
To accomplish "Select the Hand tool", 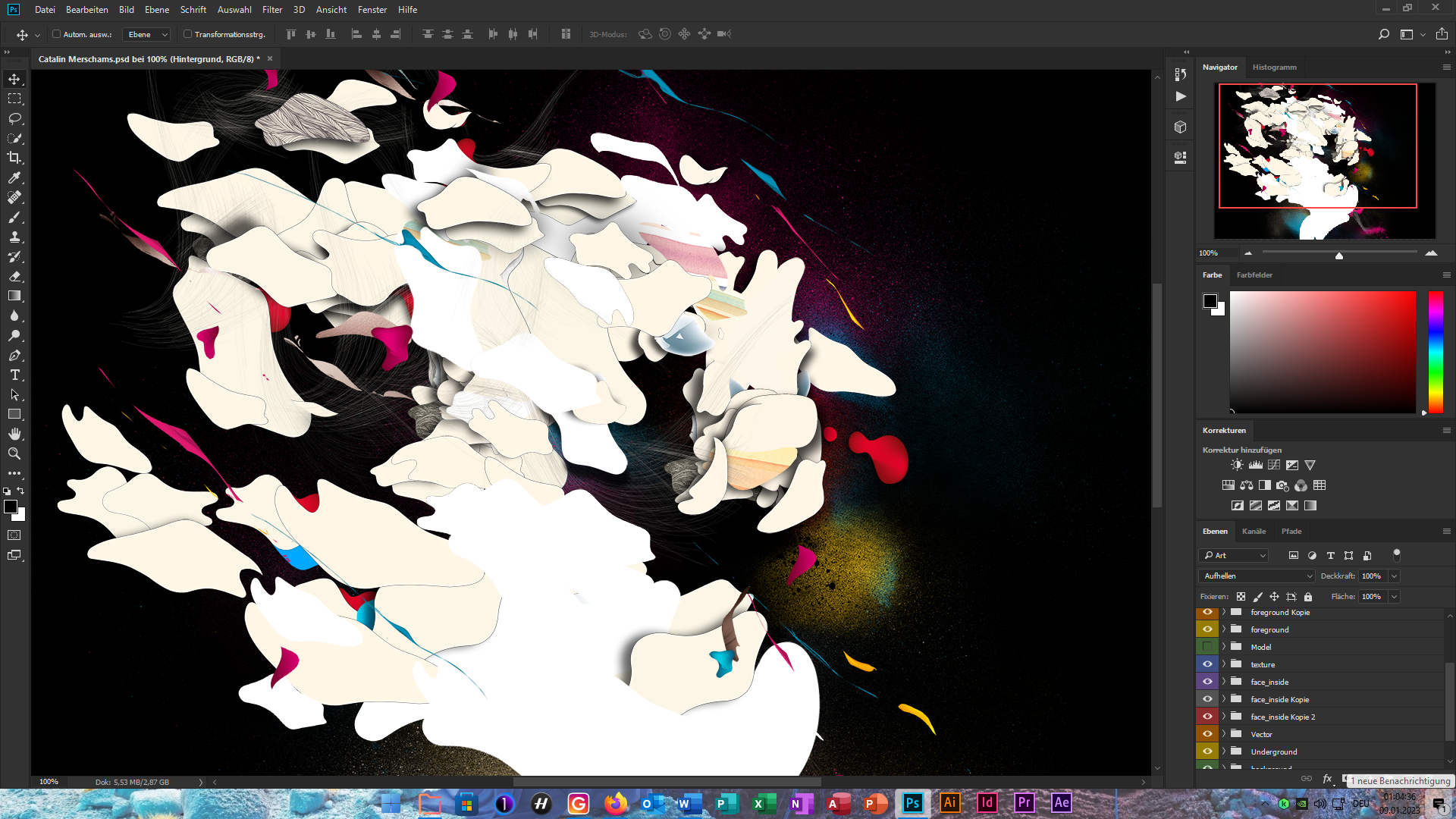I will [x=14, y=434].
